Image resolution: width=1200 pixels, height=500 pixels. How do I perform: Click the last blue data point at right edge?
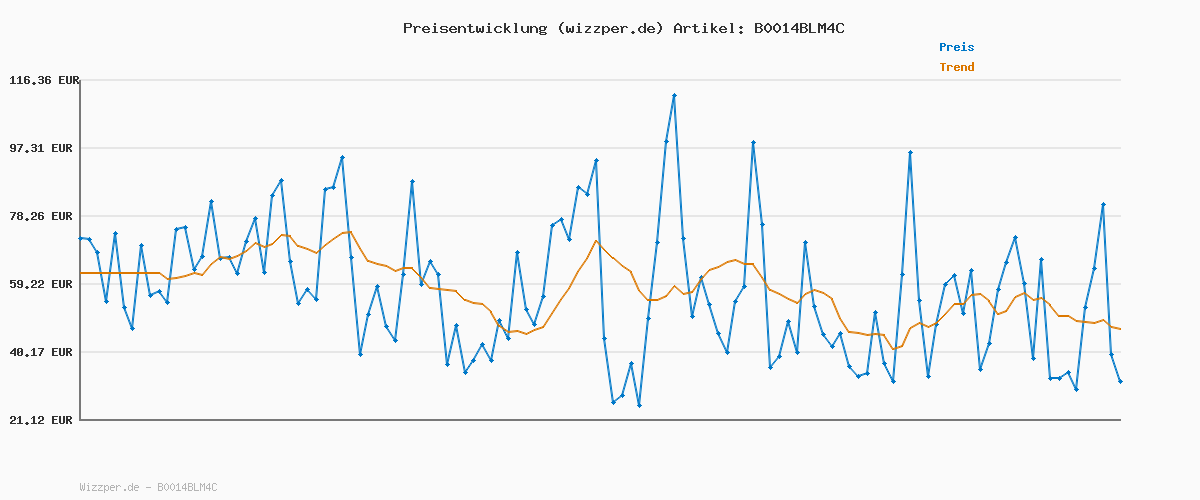tap(1120, 381)
